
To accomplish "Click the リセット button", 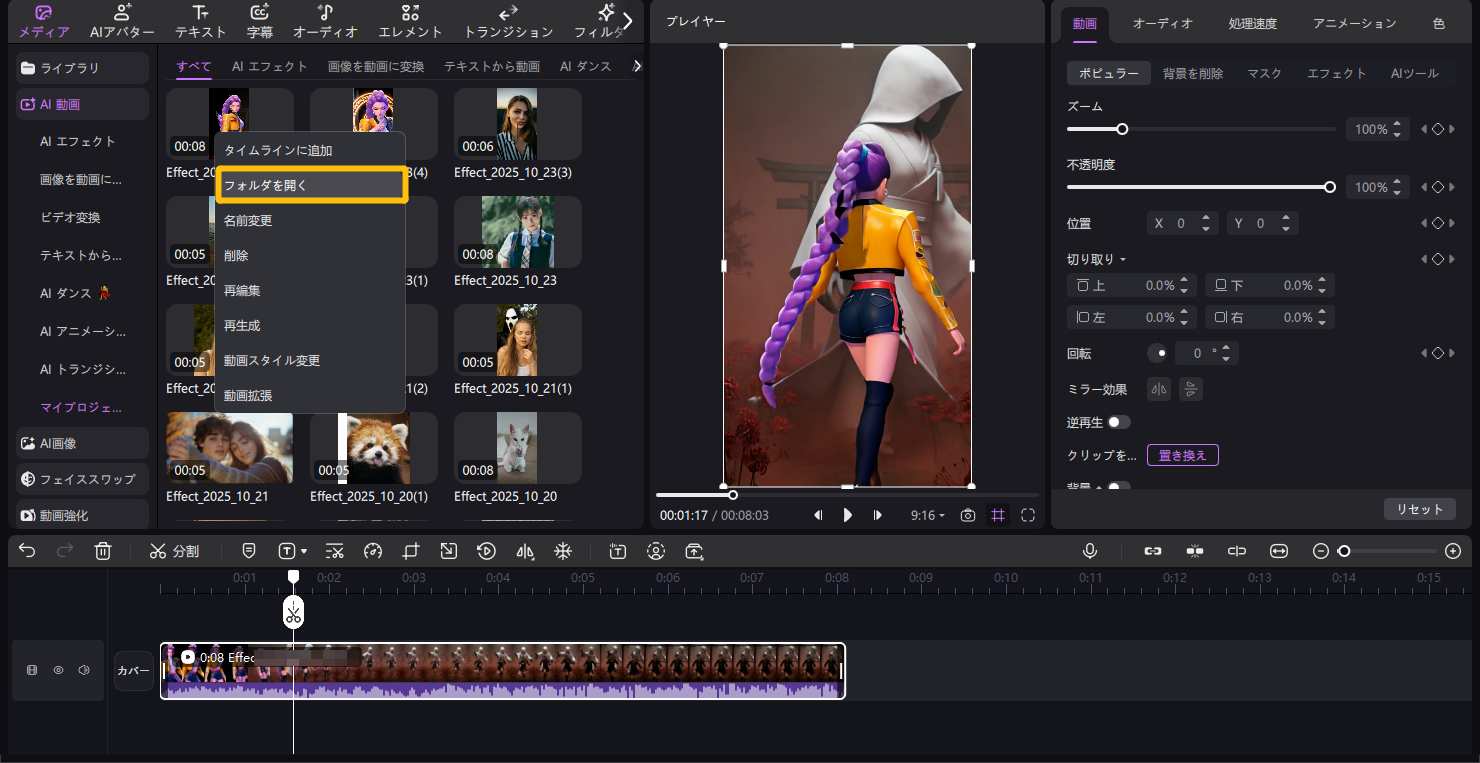I will pos(1419,509).
